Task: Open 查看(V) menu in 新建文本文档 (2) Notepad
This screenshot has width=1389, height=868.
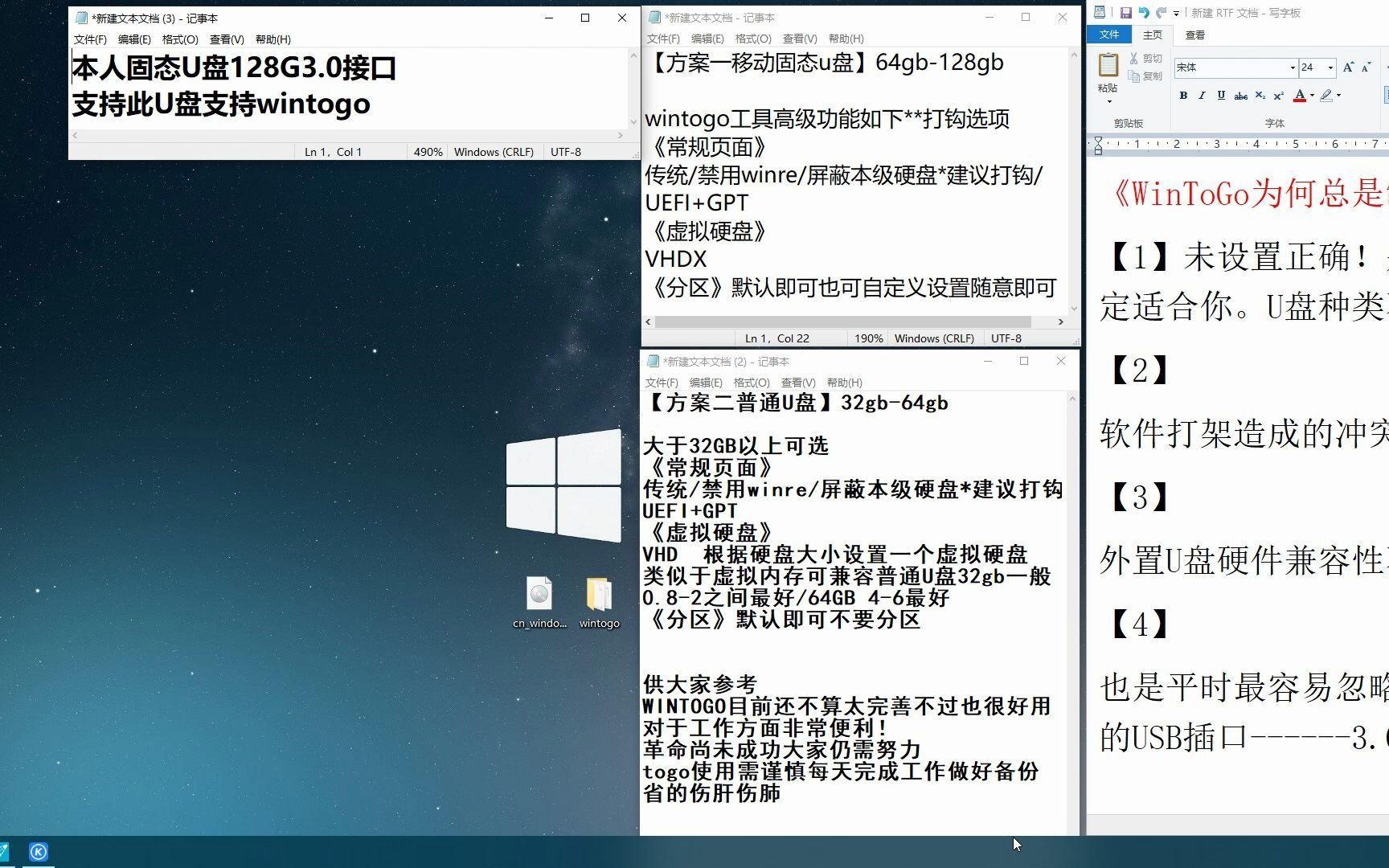Action: coord(798,383)
